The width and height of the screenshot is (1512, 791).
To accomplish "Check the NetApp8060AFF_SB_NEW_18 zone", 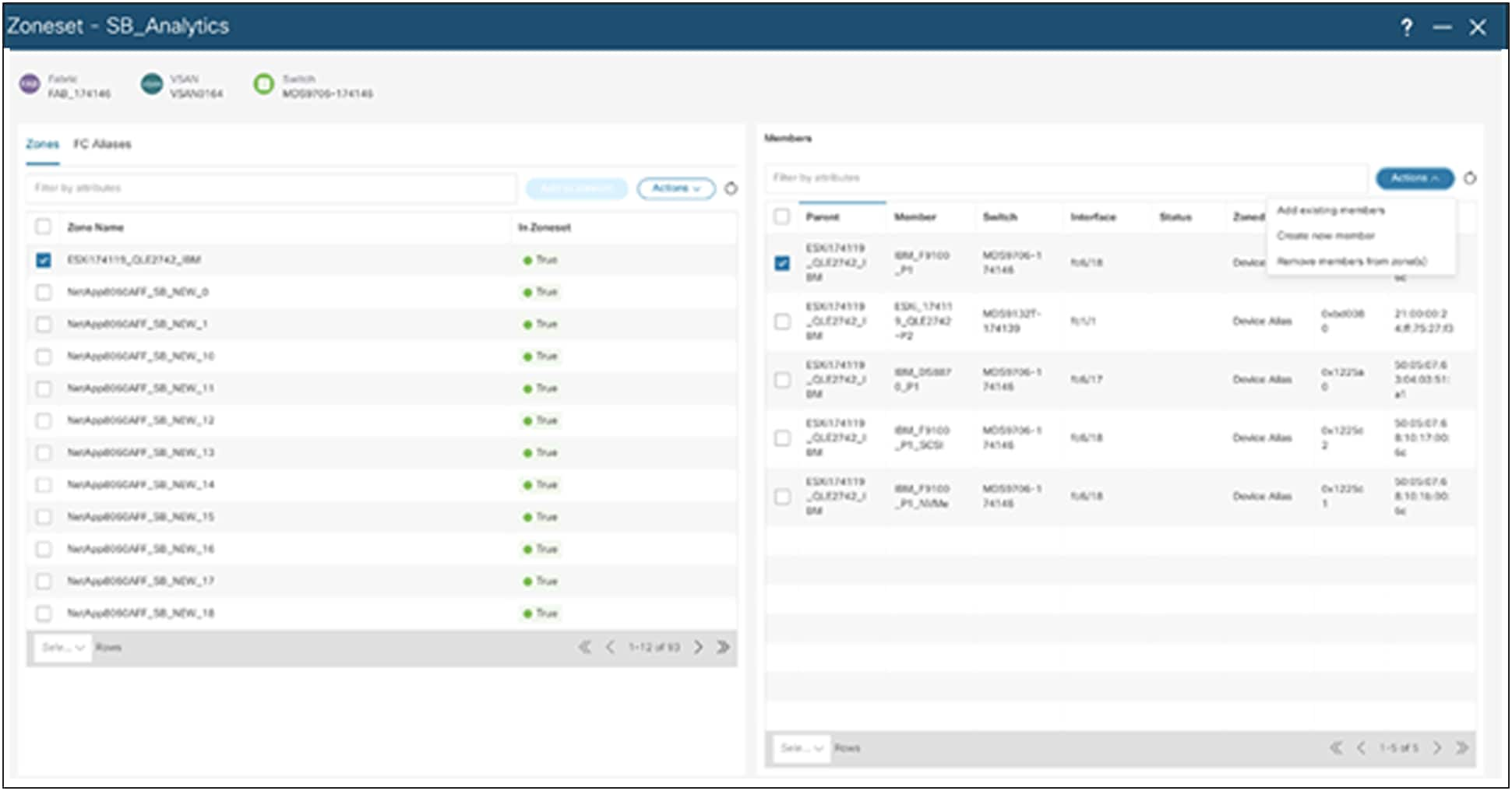I will (44, 613).
